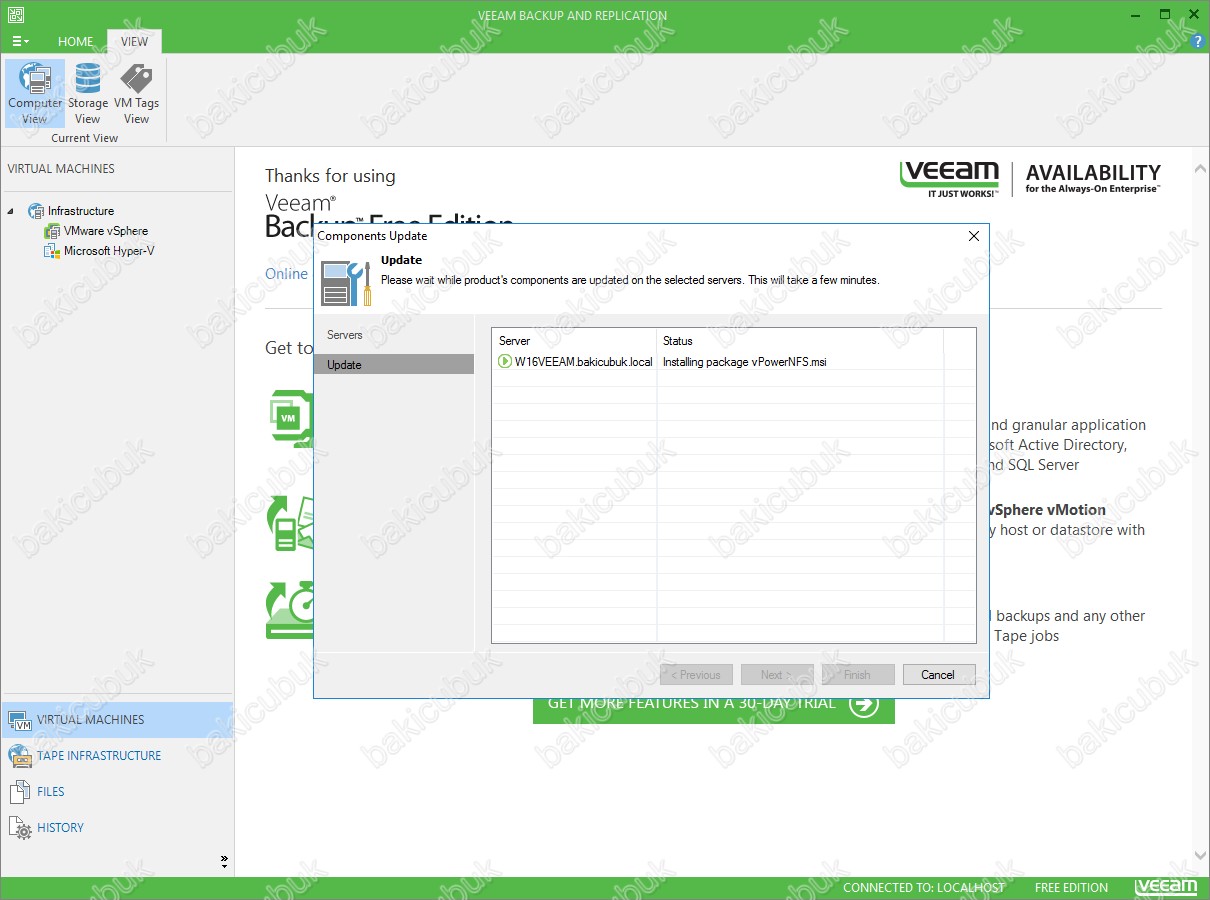Viewport: 1210px width, 900px height.
Task: Click the green status icon beside W16VEEAM server
Action: [505, 362]
